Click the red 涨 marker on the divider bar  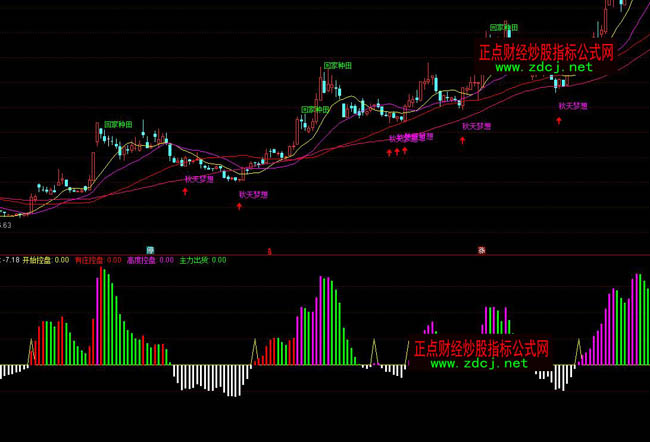tap(481, 249)
